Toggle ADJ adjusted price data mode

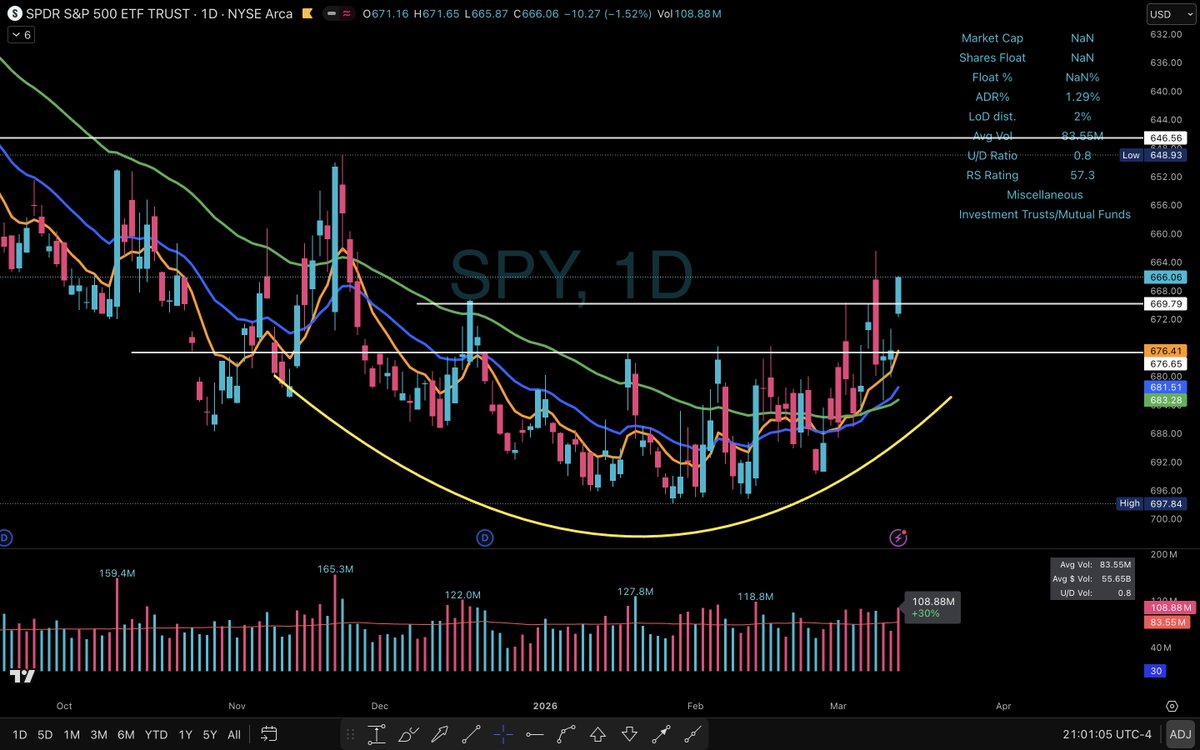(1181, 733)
